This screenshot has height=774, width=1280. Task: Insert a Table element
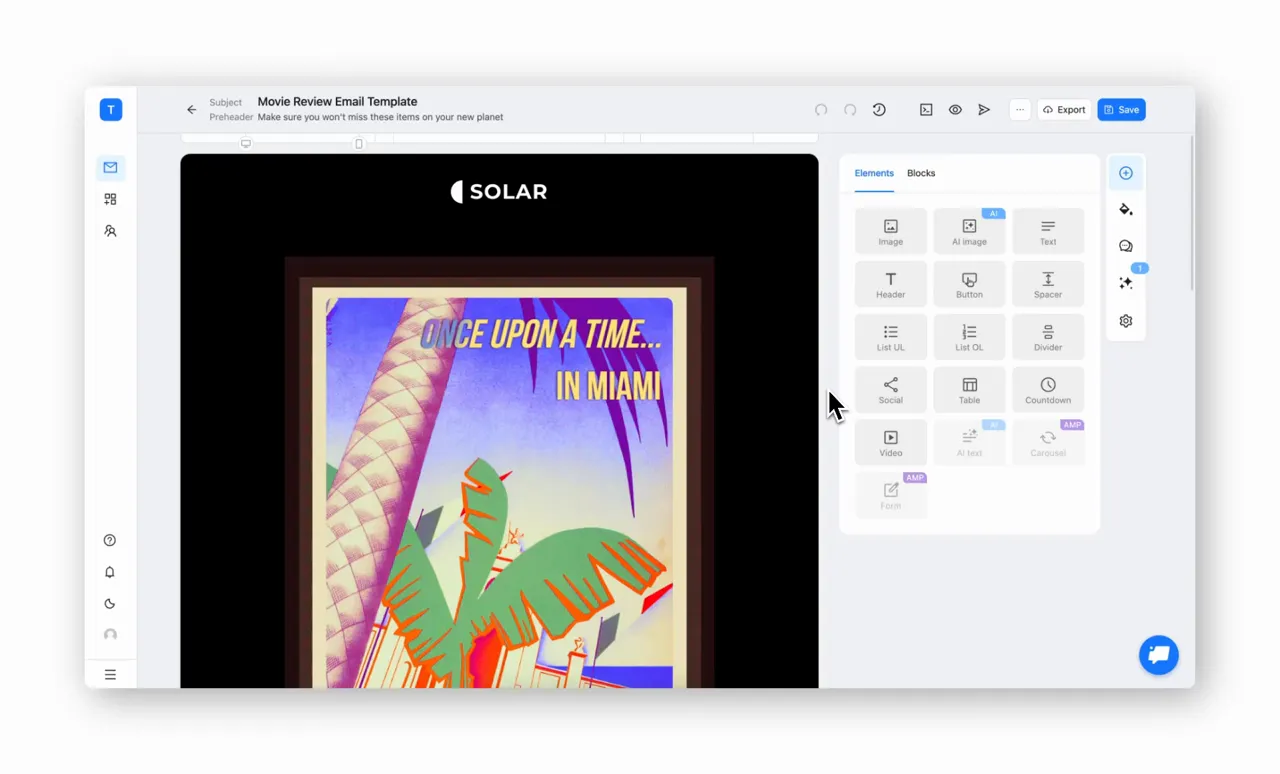click(969, 389)
